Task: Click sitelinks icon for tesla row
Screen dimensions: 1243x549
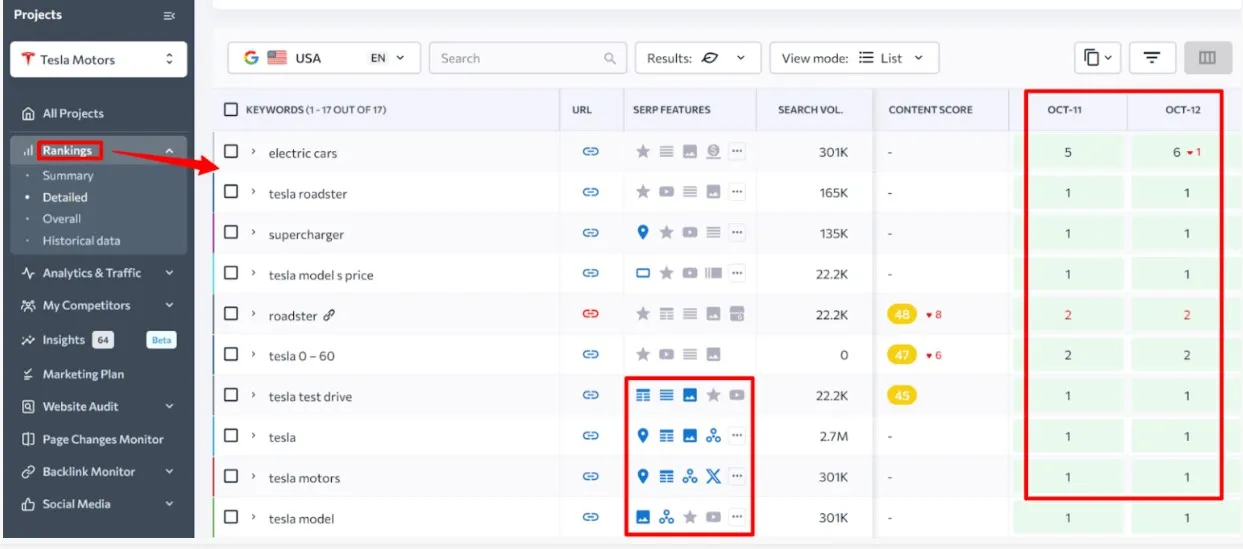Action: point(713,436)
